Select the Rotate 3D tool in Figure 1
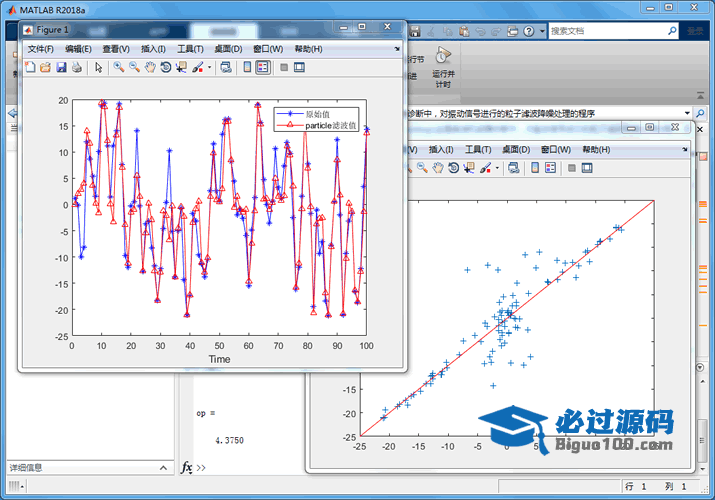The image size is (715, 500). click(x=165, y=68)
